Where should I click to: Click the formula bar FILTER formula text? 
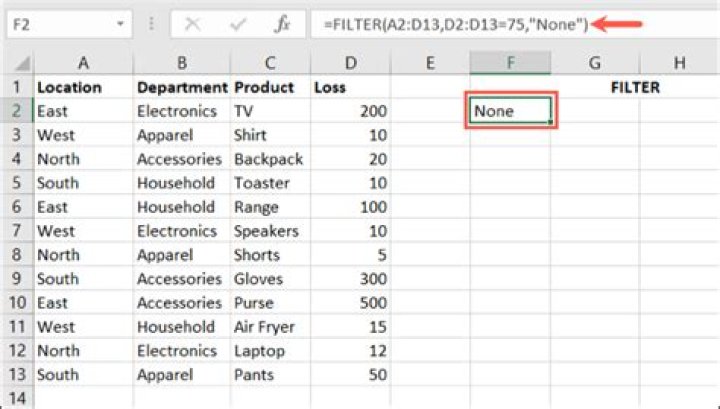coord(456,24)
